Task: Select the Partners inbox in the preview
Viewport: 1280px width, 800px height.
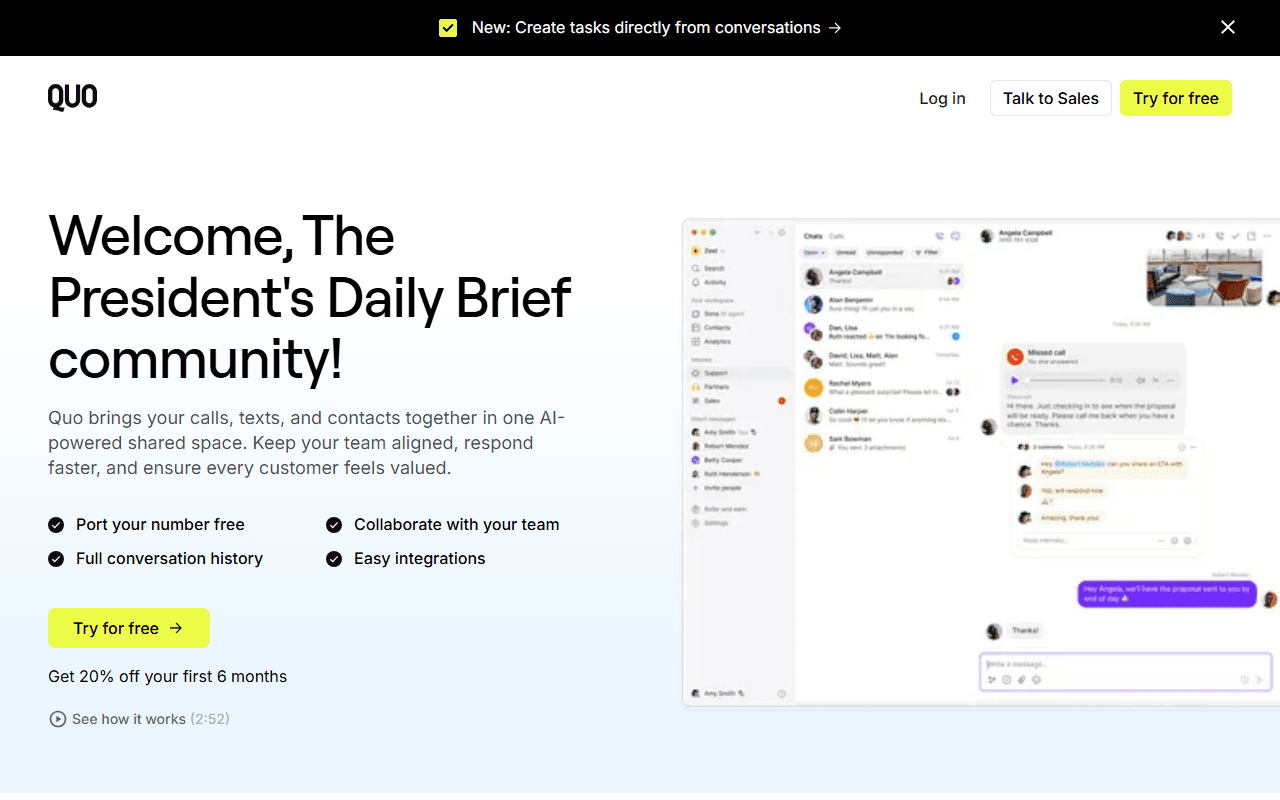Action: click(738, 387)
